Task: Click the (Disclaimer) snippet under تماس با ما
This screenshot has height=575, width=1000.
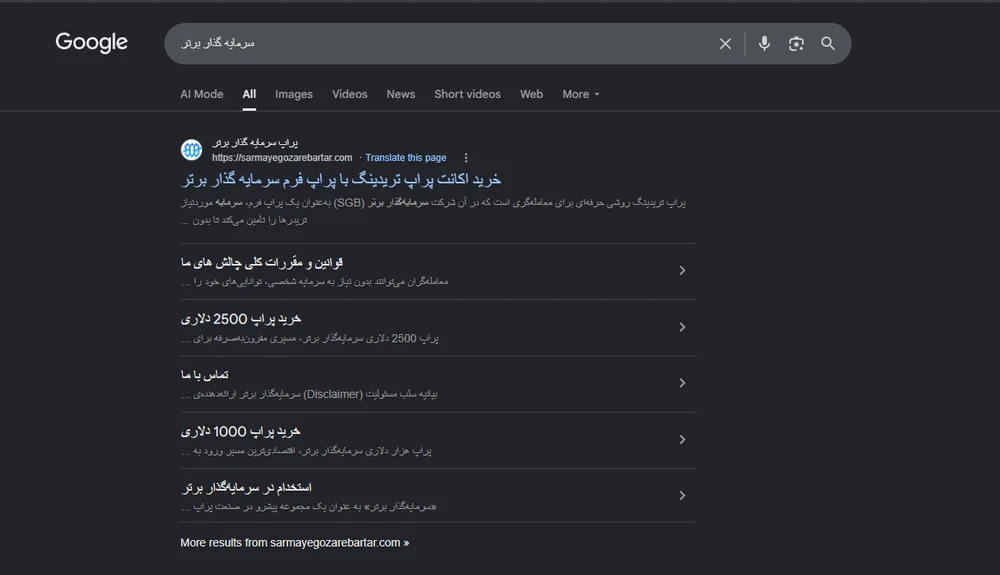Action: coord(309,394)
